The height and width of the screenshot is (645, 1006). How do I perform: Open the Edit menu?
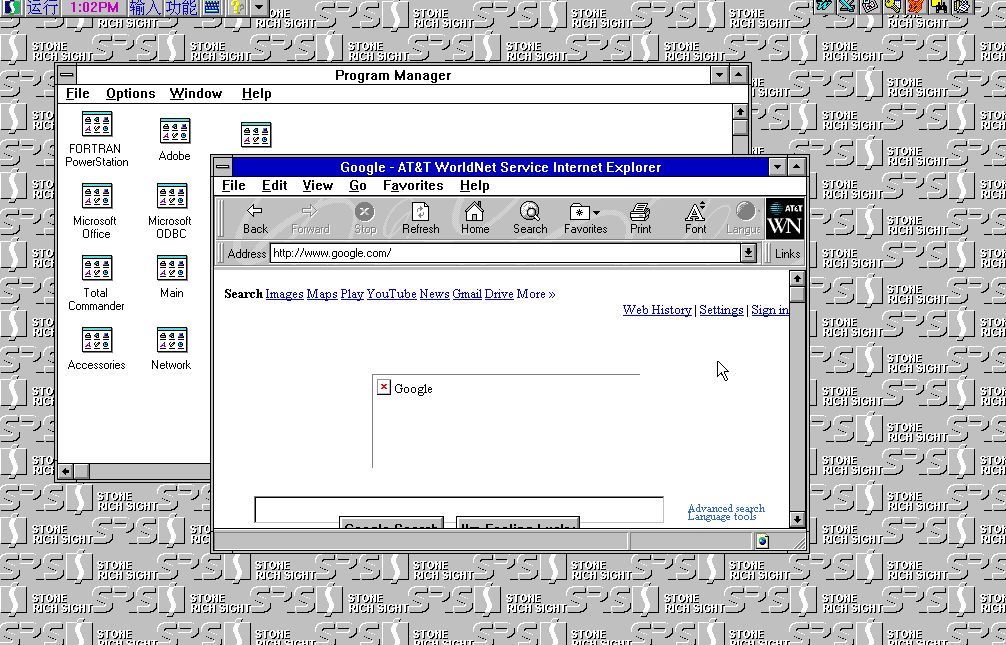275,185
